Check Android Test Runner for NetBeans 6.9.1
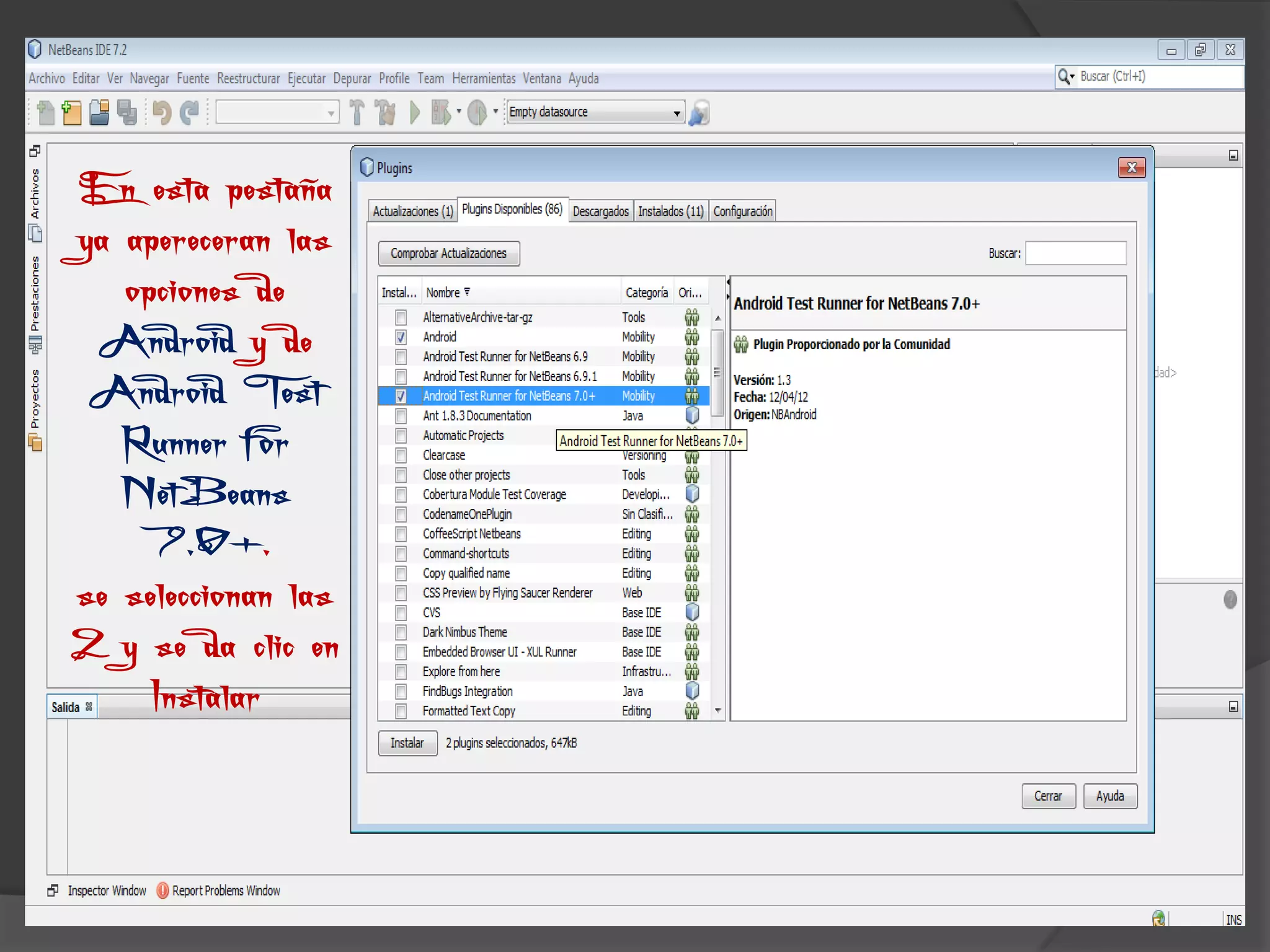1270x952 pixels. (x=401, y=376)
